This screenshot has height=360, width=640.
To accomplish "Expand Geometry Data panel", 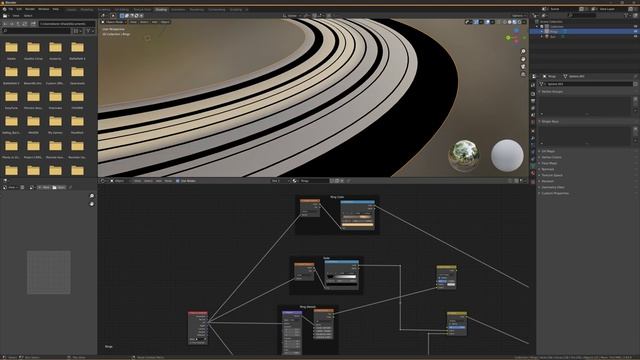I will 553,187.
